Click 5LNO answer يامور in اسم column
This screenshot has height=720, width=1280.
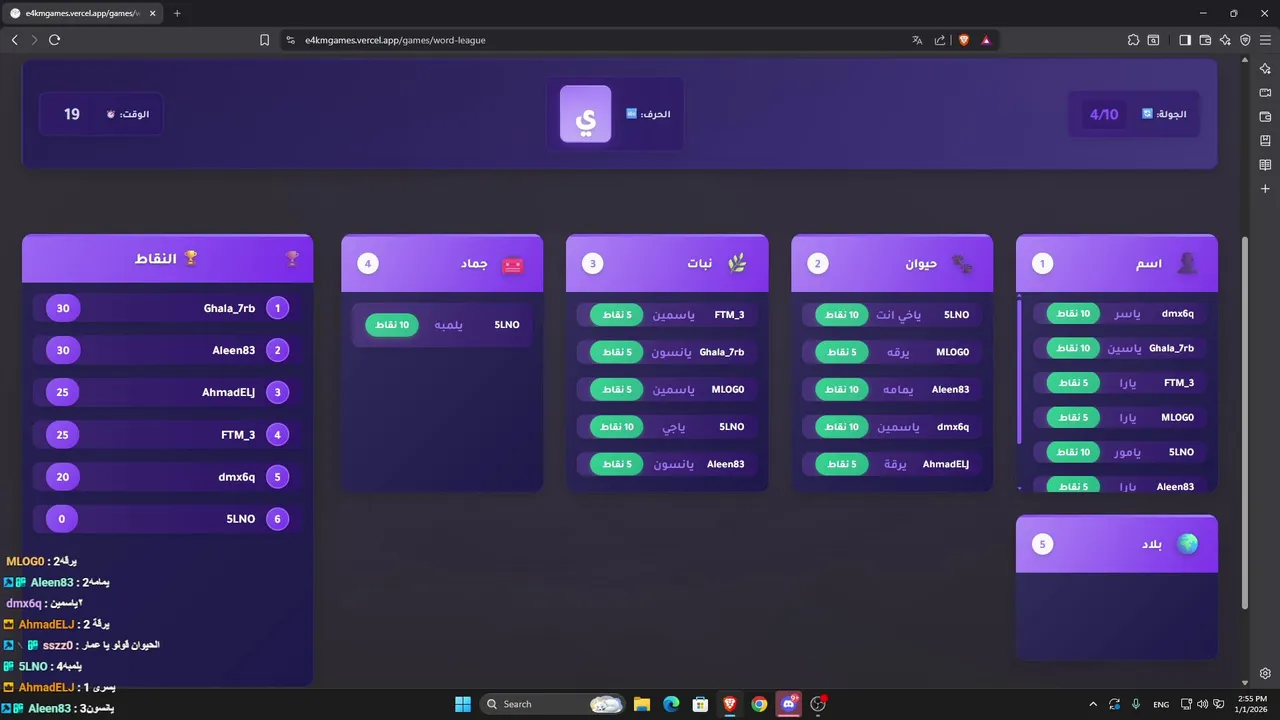[1121, 452]
